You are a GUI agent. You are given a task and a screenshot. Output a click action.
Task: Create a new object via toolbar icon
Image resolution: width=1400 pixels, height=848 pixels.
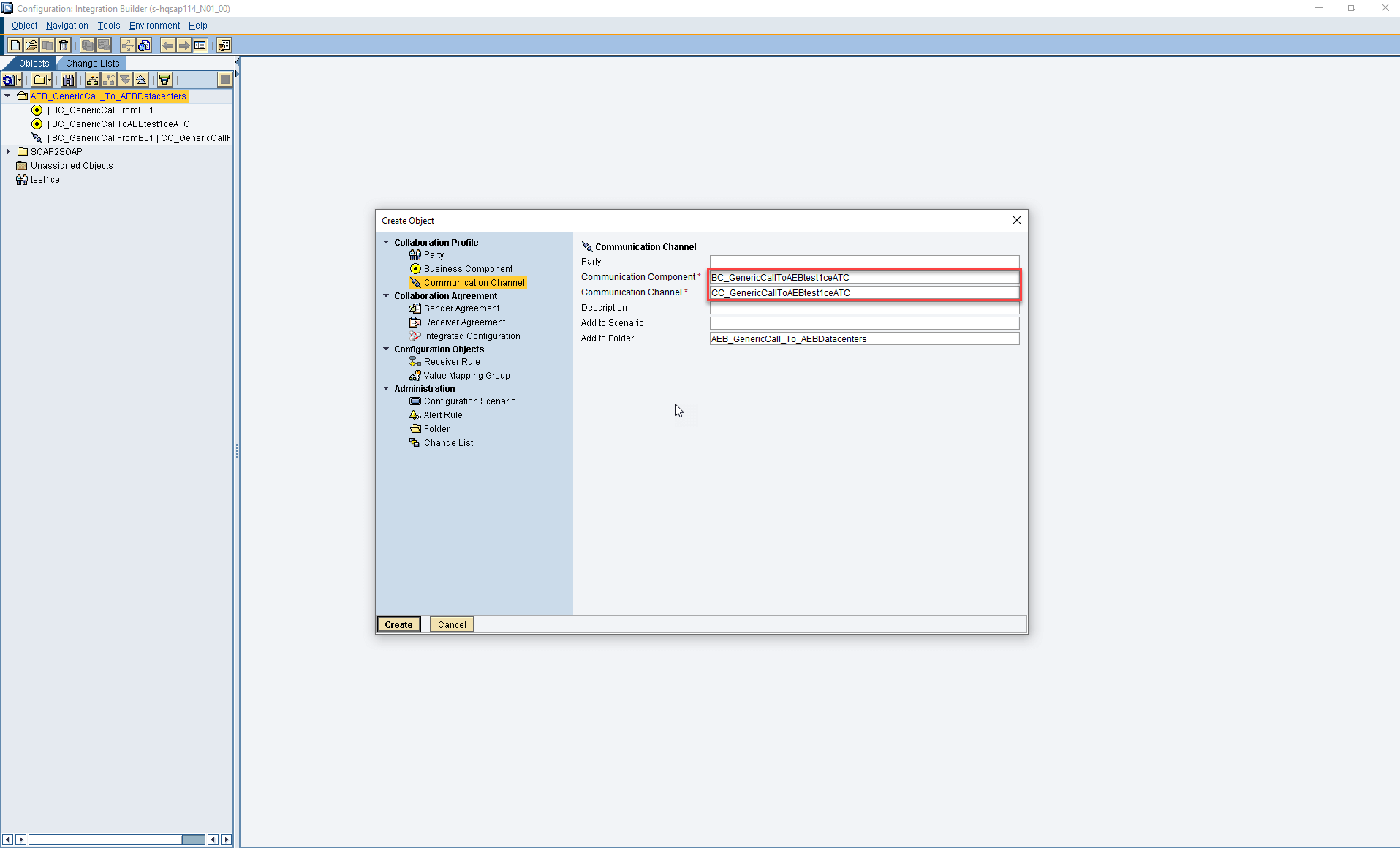coord(15,45)
